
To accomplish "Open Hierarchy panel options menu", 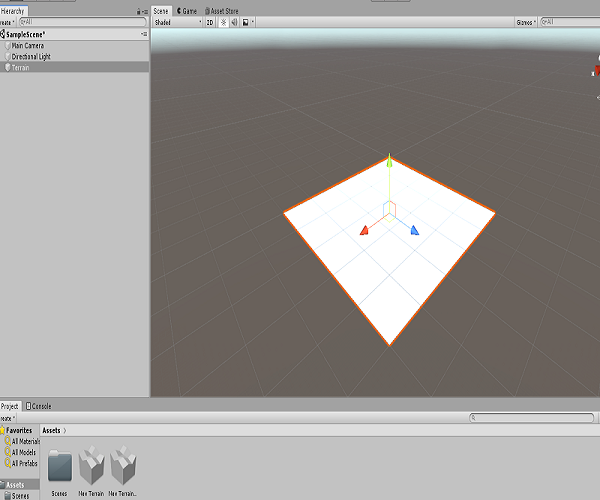I will 145,12.
